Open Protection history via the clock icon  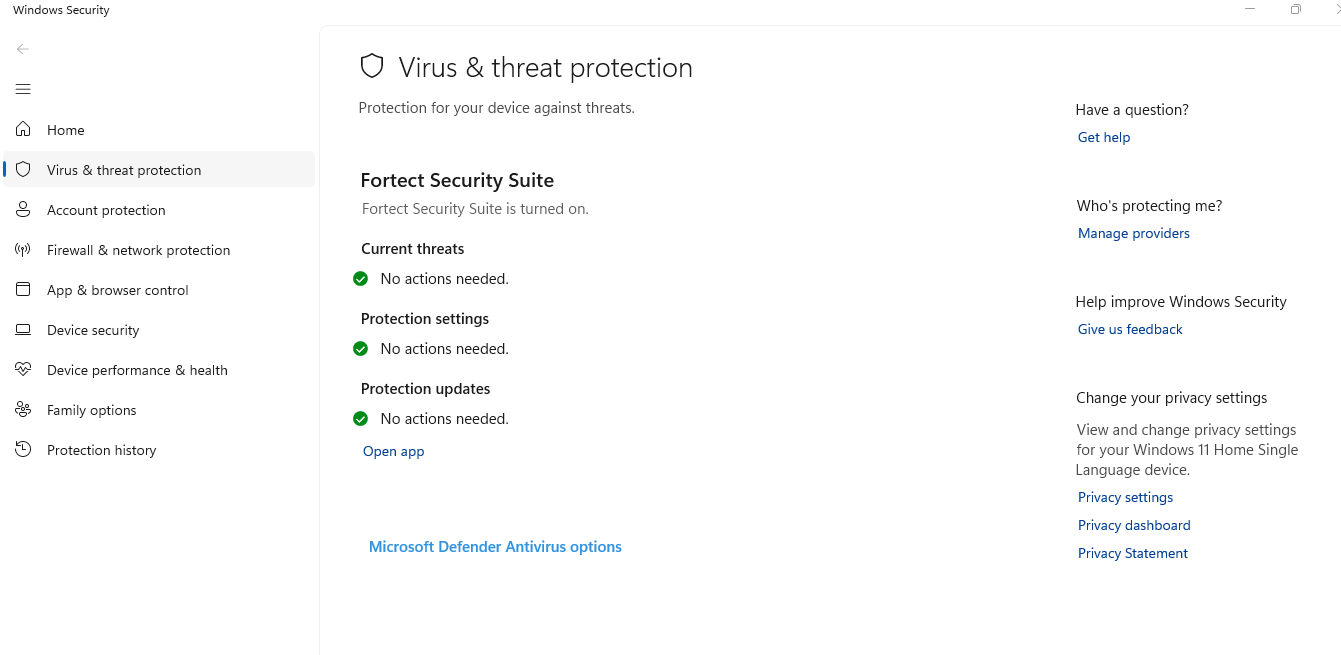(22, 449)
